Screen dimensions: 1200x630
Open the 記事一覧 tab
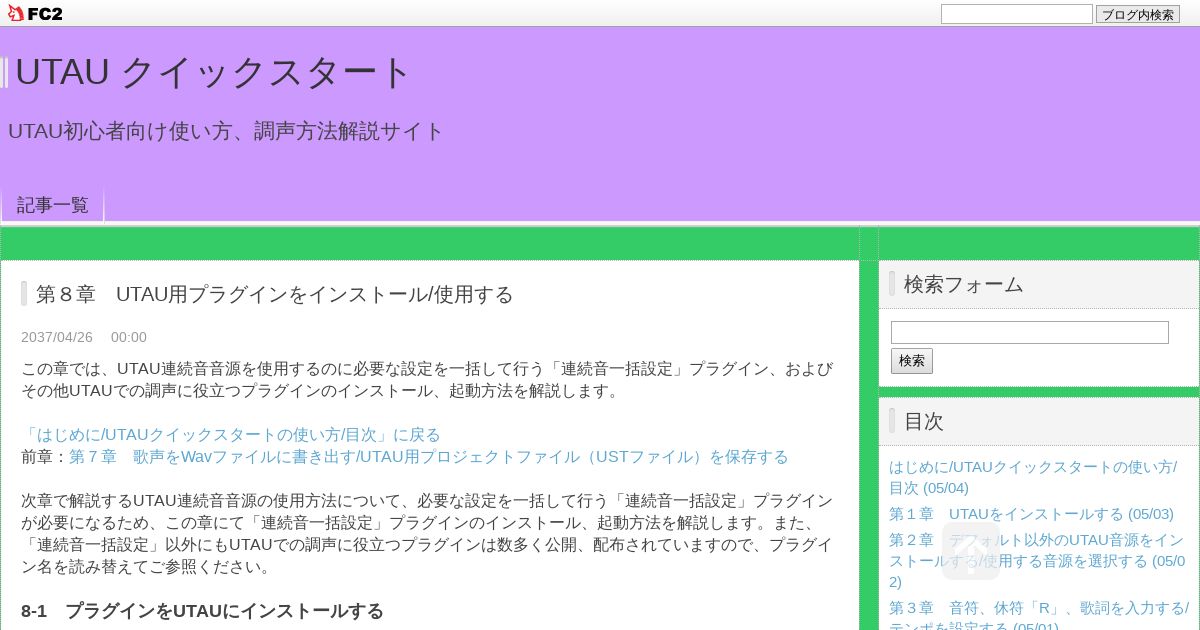53,205
